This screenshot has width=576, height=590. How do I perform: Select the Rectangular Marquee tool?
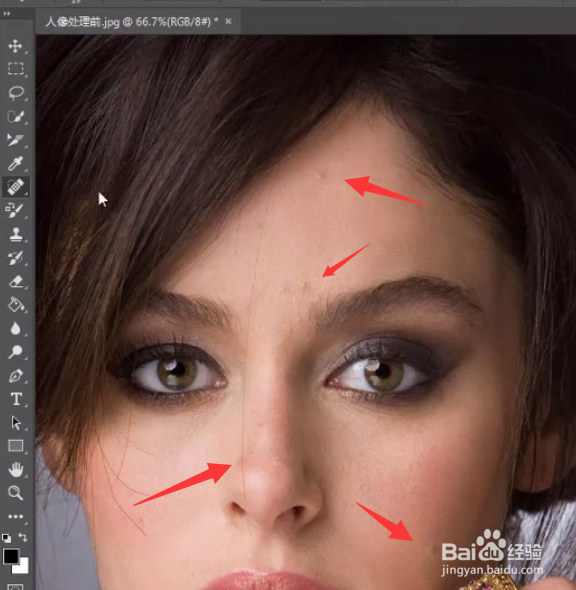[x=15, y=69]
